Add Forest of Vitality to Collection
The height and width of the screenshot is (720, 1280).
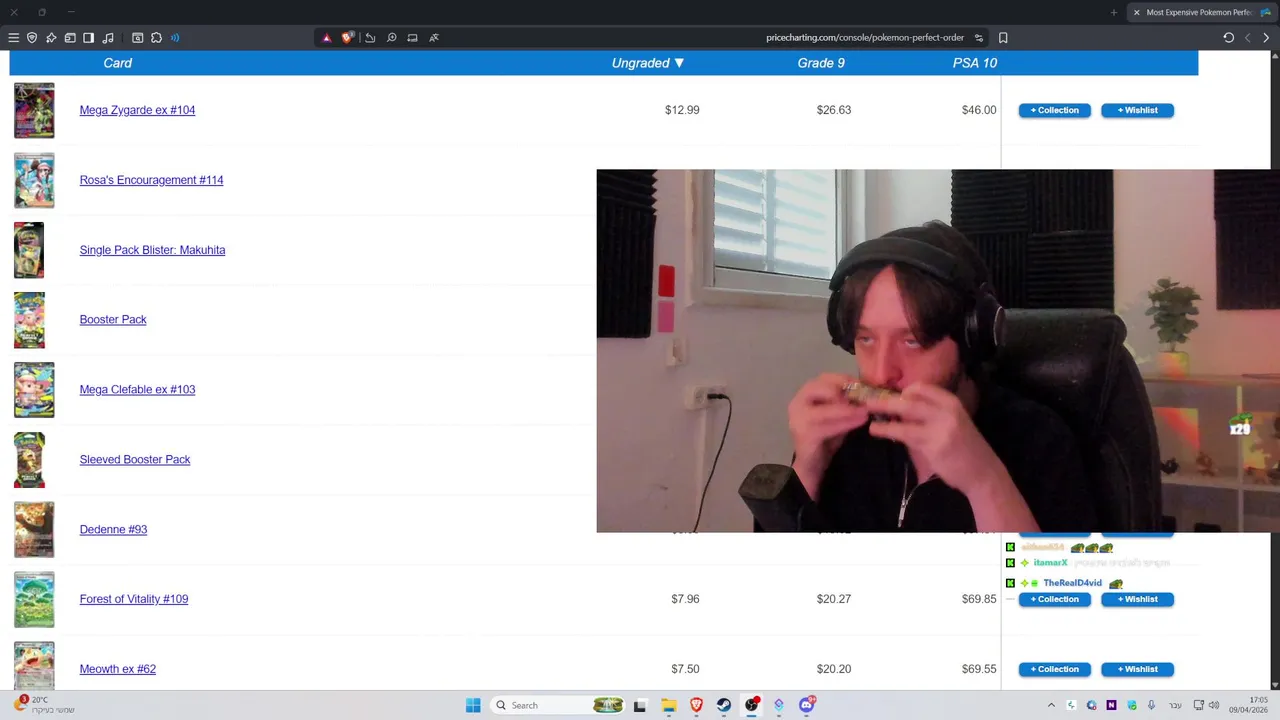(1054, 599)
